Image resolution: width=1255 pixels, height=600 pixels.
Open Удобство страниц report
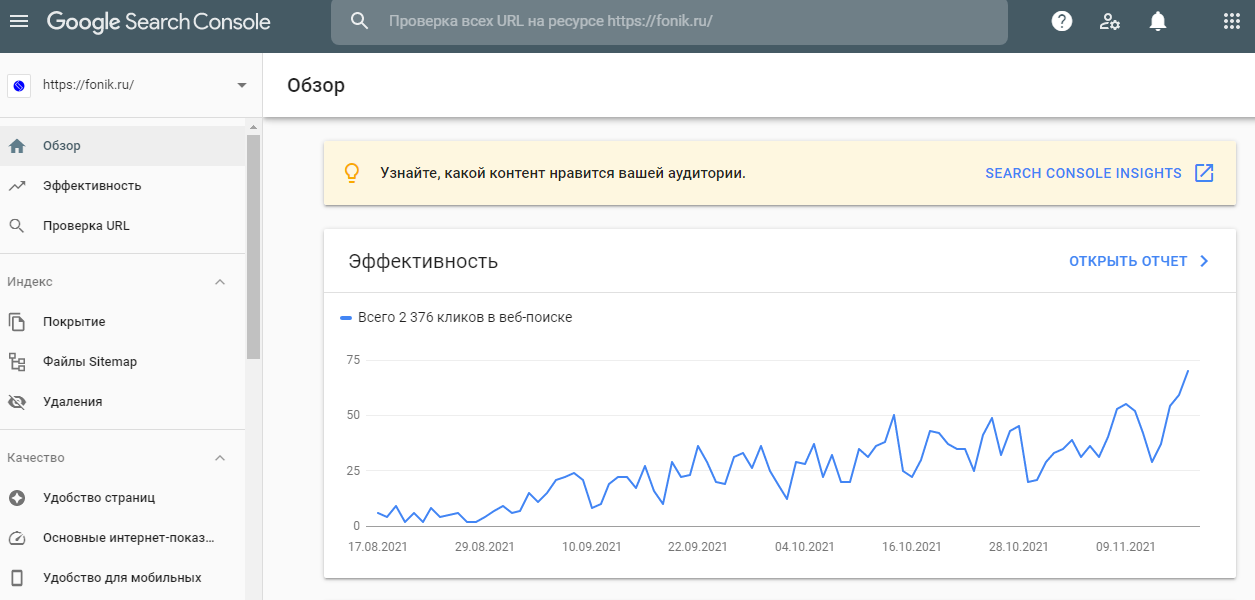123,498
